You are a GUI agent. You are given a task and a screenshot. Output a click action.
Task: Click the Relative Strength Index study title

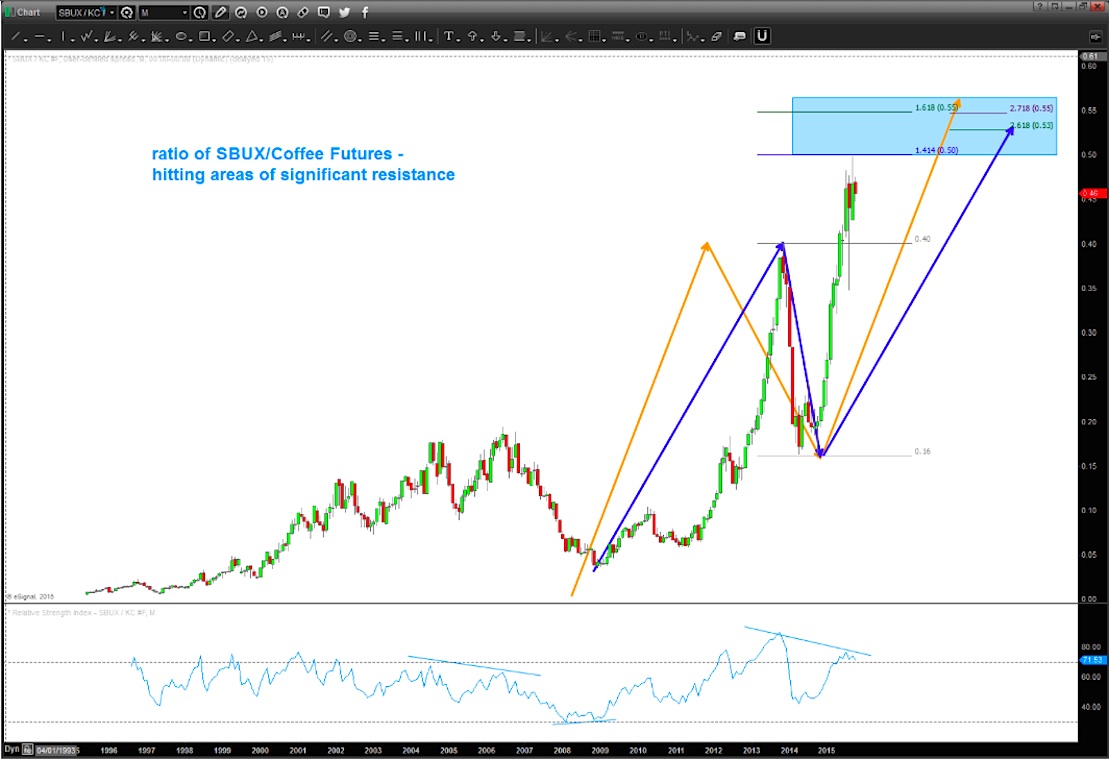click(83, 613)
